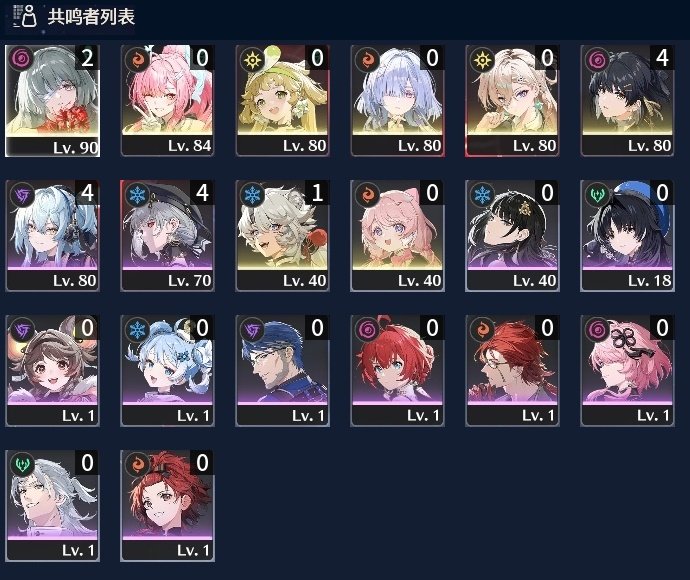Image resolution: width=690 pixels, height=580 pixels.
Task: Click the fire icon on long red-haired man card
Action: coord(482,330)
